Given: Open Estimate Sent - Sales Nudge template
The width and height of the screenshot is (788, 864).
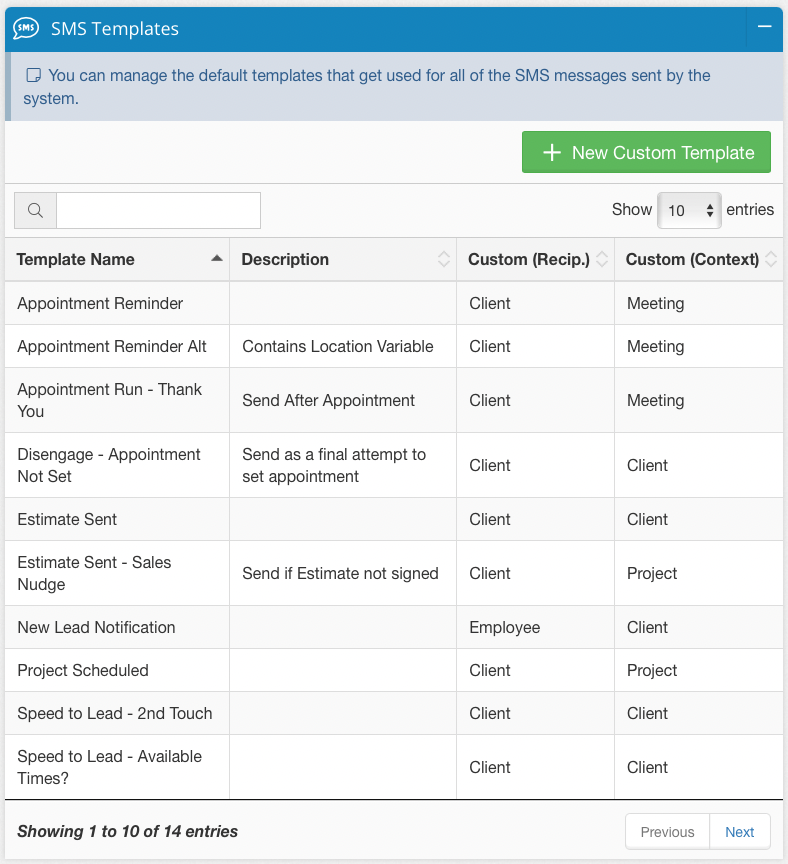Looking at the screenshot, I should point(94,573).
